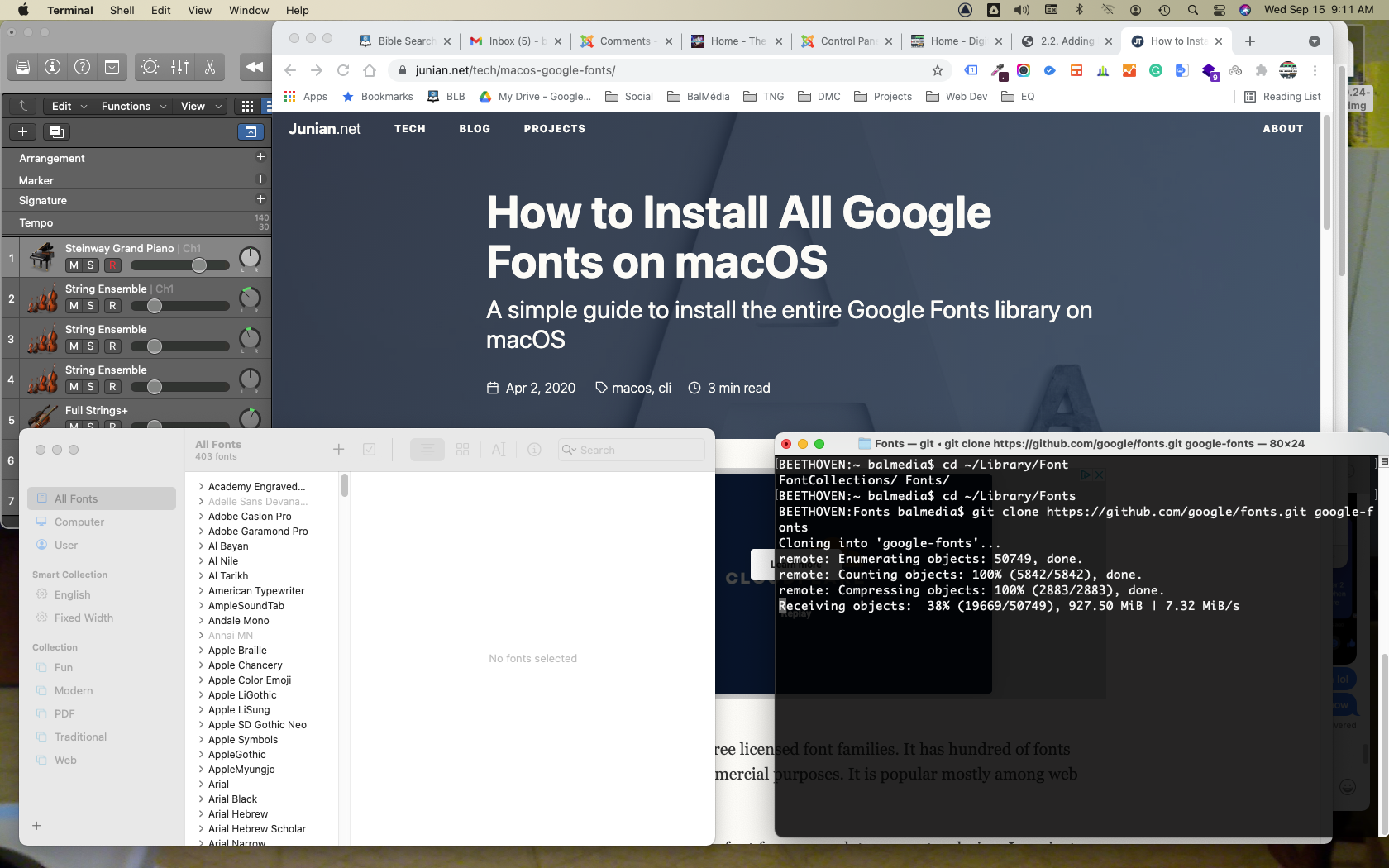Image resolution: width=1389 pixels, height=868 pixels.
Task: Open the Logic tracks Edit dropdown
Action: [69, 106]
